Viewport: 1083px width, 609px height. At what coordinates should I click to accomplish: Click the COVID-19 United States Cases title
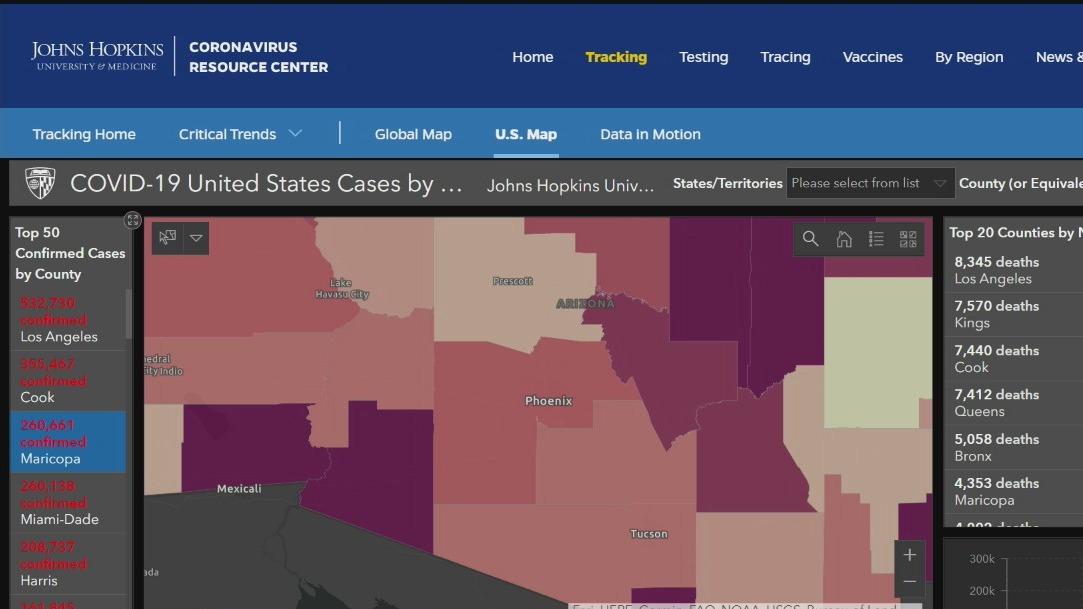266,184
